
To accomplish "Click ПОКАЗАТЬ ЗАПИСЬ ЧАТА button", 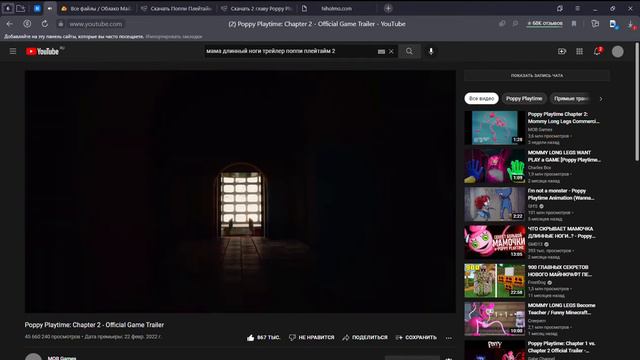I will pyautogui.click(x=537, y=76).
